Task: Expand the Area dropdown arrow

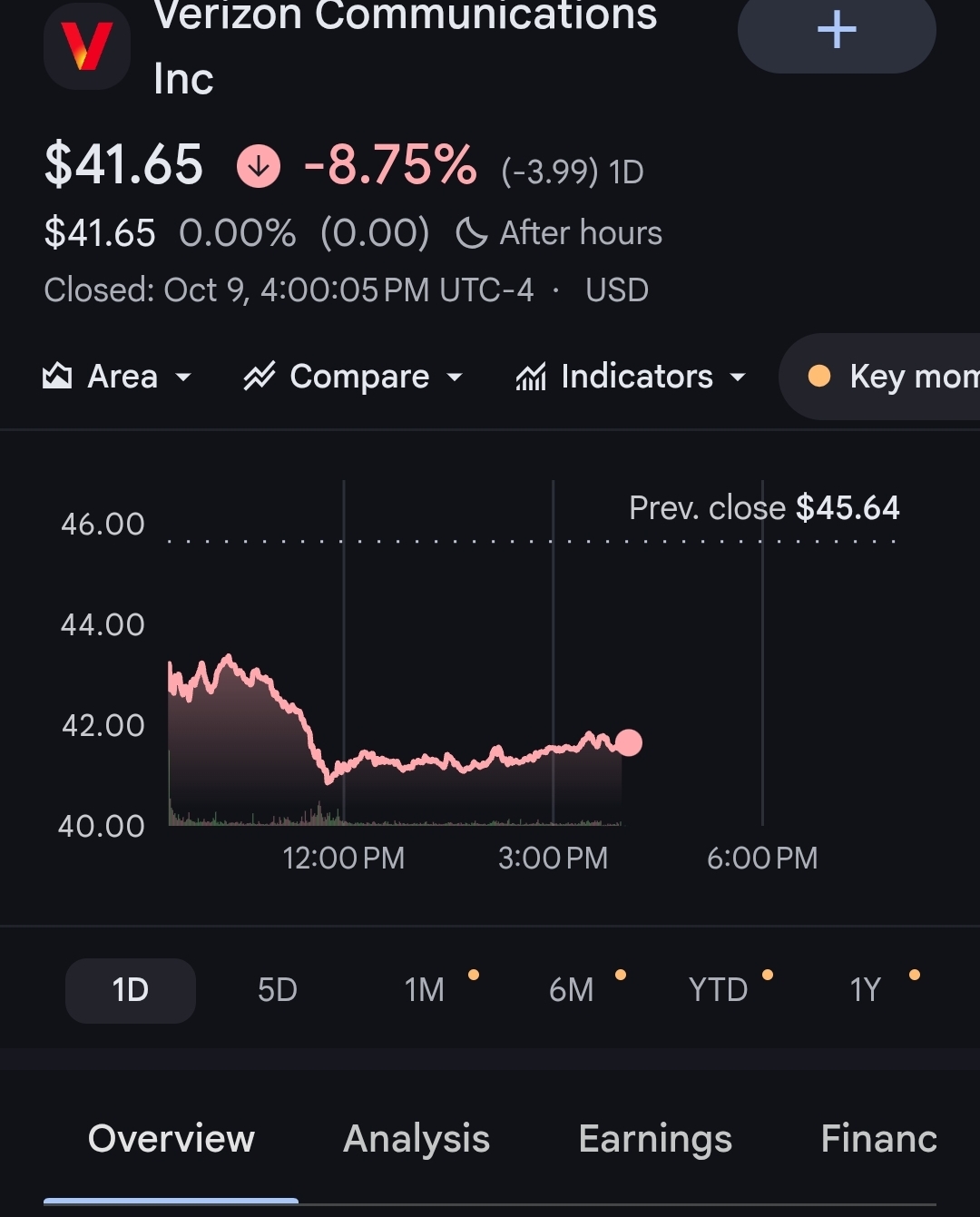Action: coord(183,377)
